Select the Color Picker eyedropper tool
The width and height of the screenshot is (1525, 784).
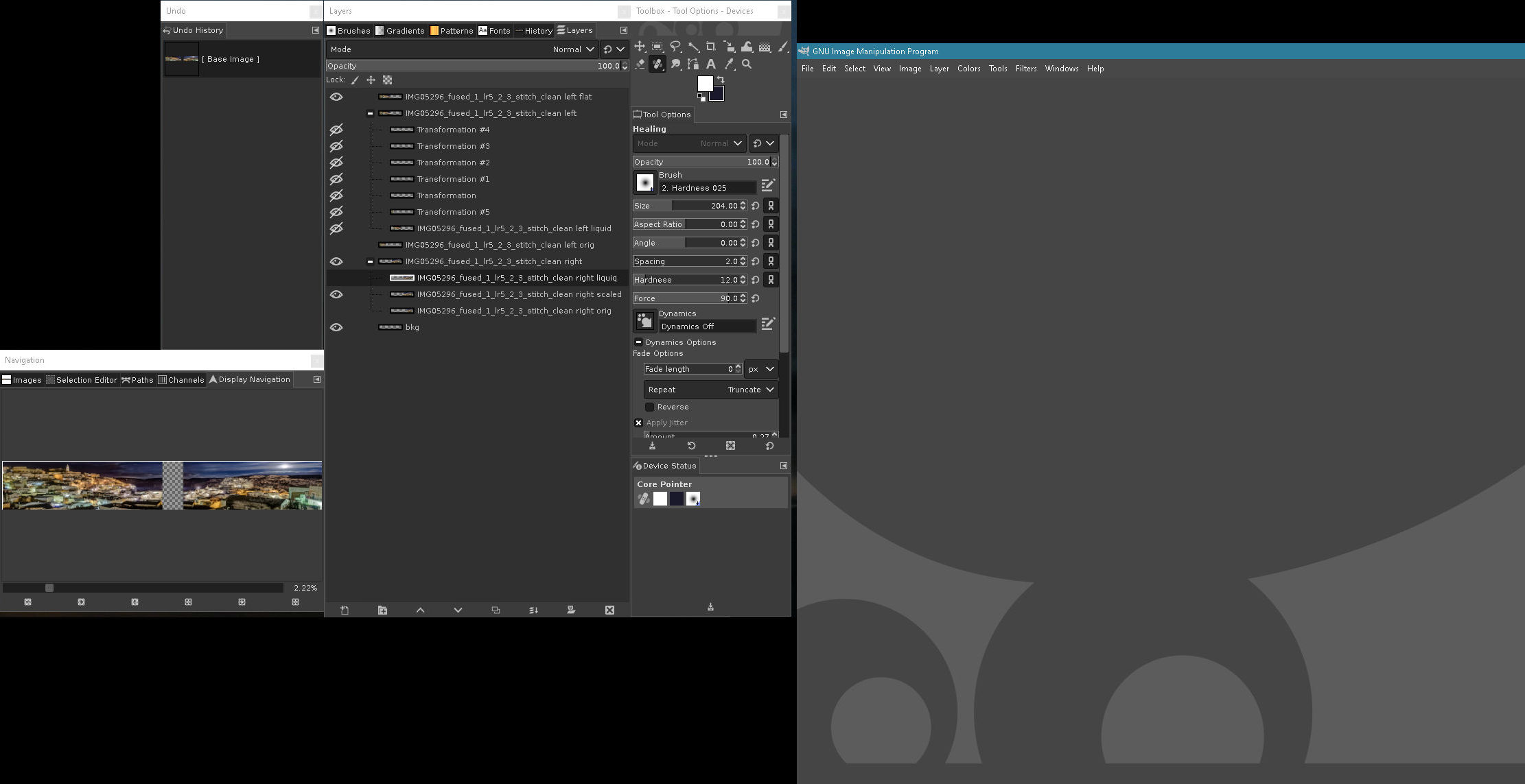click(x=729, y=64)
